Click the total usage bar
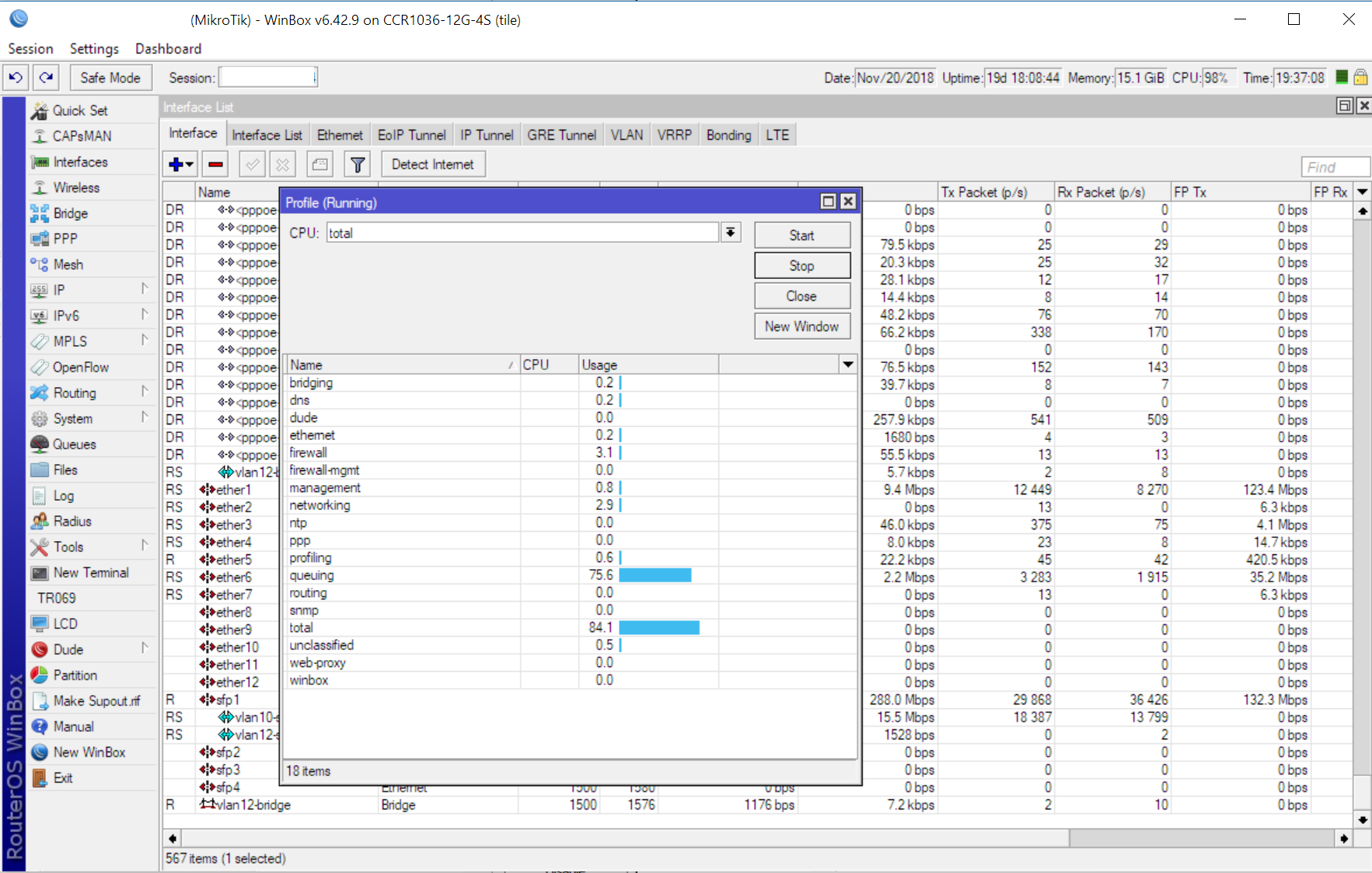 point(659,627)
